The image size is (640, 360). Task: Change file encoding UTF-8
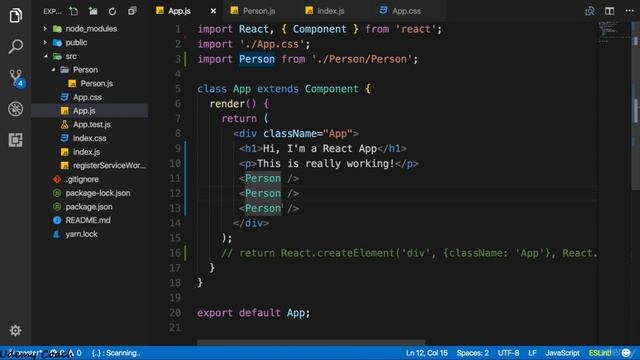(x=508, y=353)
